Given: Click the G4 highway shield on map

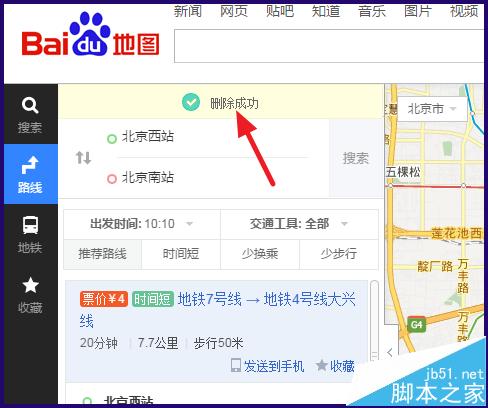Looking at the screenshot, I should click(x=416, y=324).
